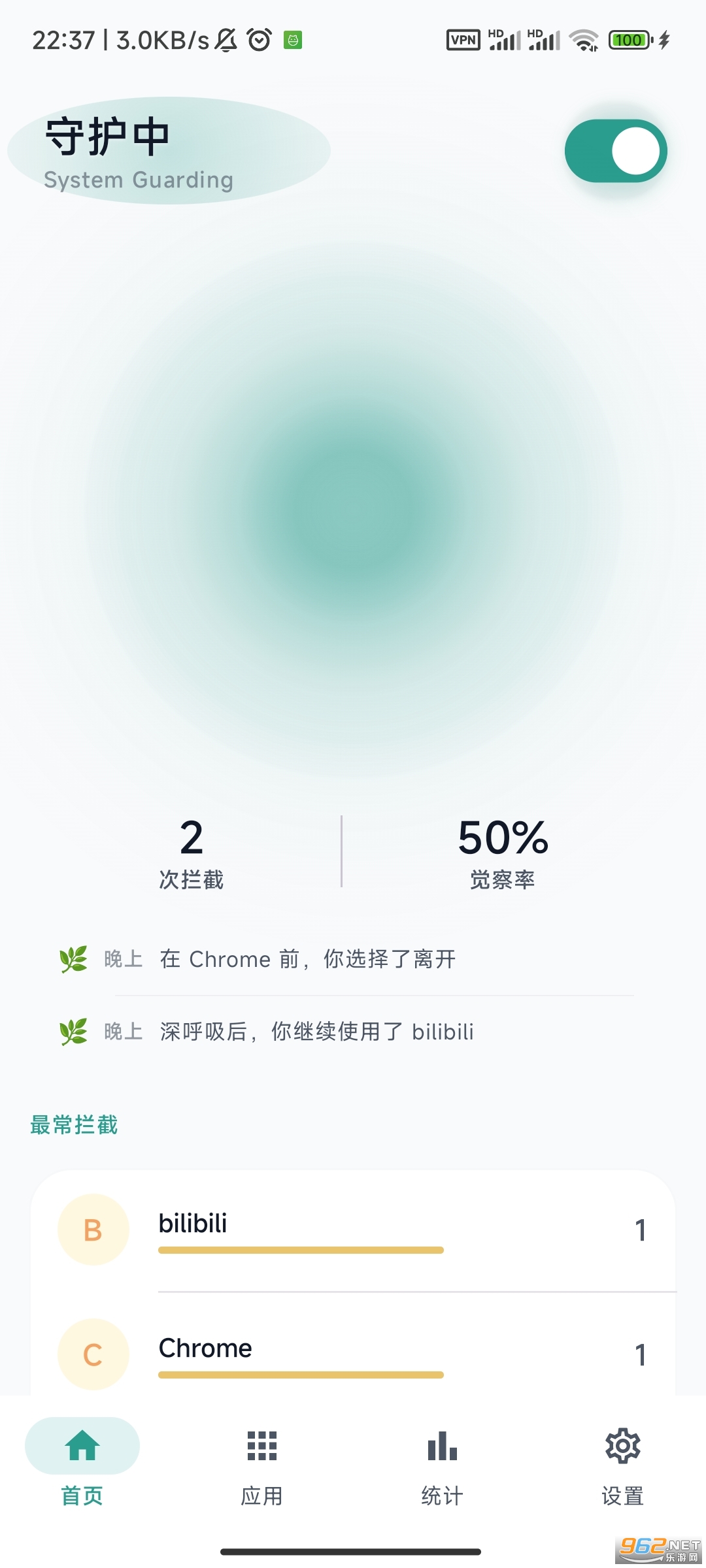The width and height of the screenshot is (706, 1568).
Task: Open the 2 次拦截 statistic
Action: click(x=192, y=853)
